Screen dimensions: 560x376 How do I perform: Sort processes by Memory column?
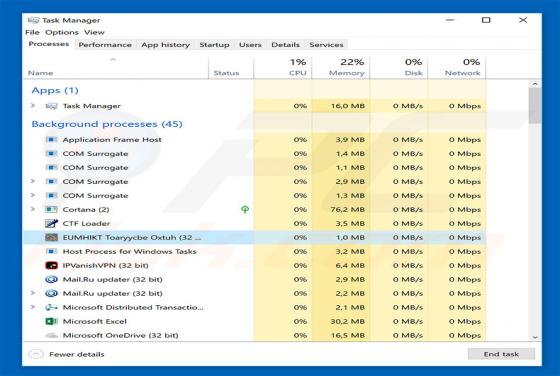pyautogui.click(x=341, y=67)
